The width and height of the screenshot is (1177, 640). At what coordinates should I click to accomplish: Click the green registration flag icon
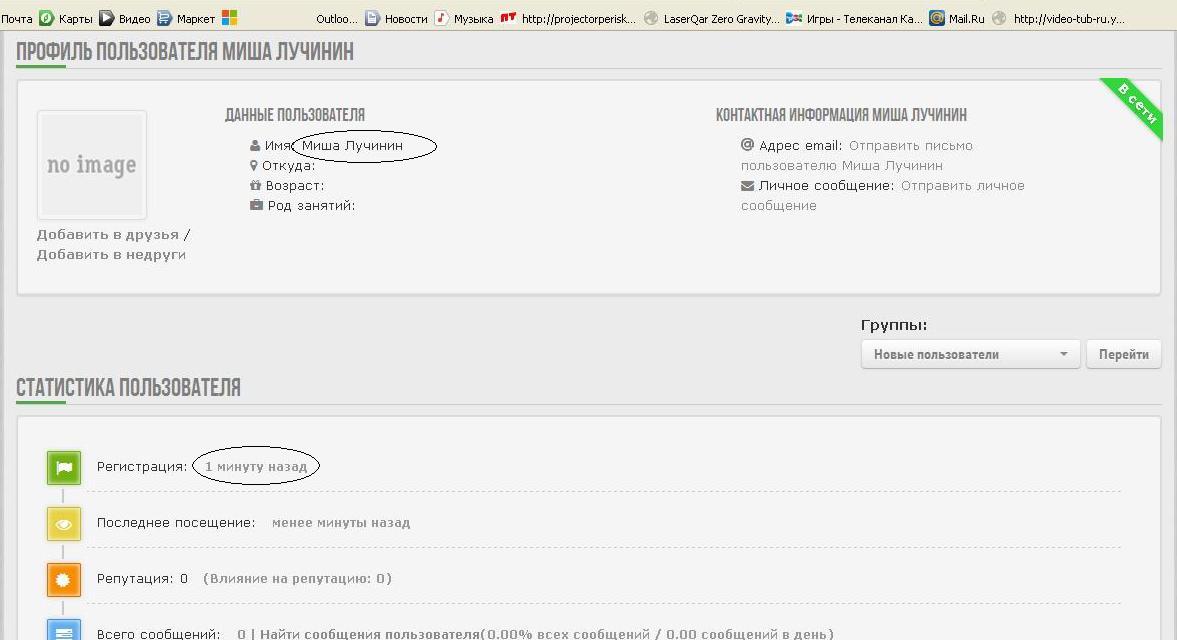pyautogui.click(x=64, y=467)
